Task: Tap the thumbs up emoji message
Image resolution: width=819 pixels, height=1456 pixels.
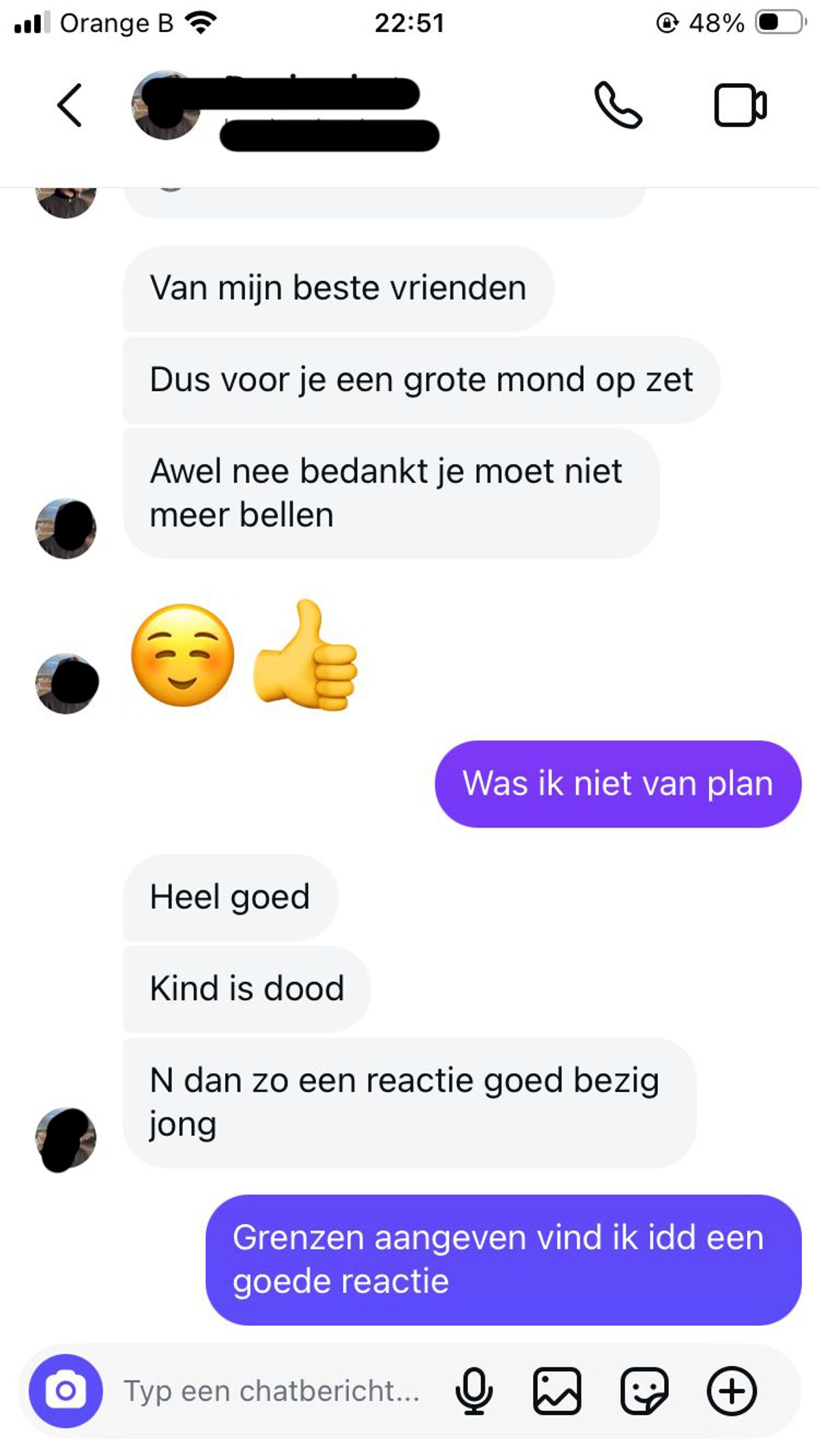Action: [306, 656]
